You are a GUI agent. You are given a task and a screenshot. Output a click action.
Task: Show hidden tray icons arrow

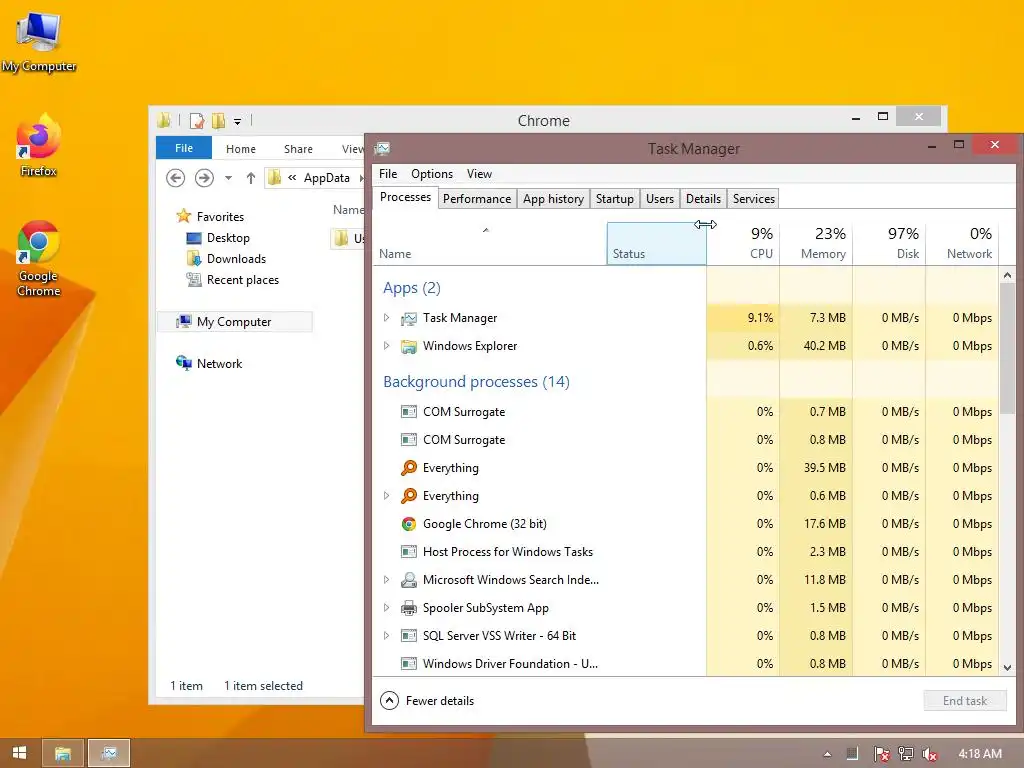827,754
